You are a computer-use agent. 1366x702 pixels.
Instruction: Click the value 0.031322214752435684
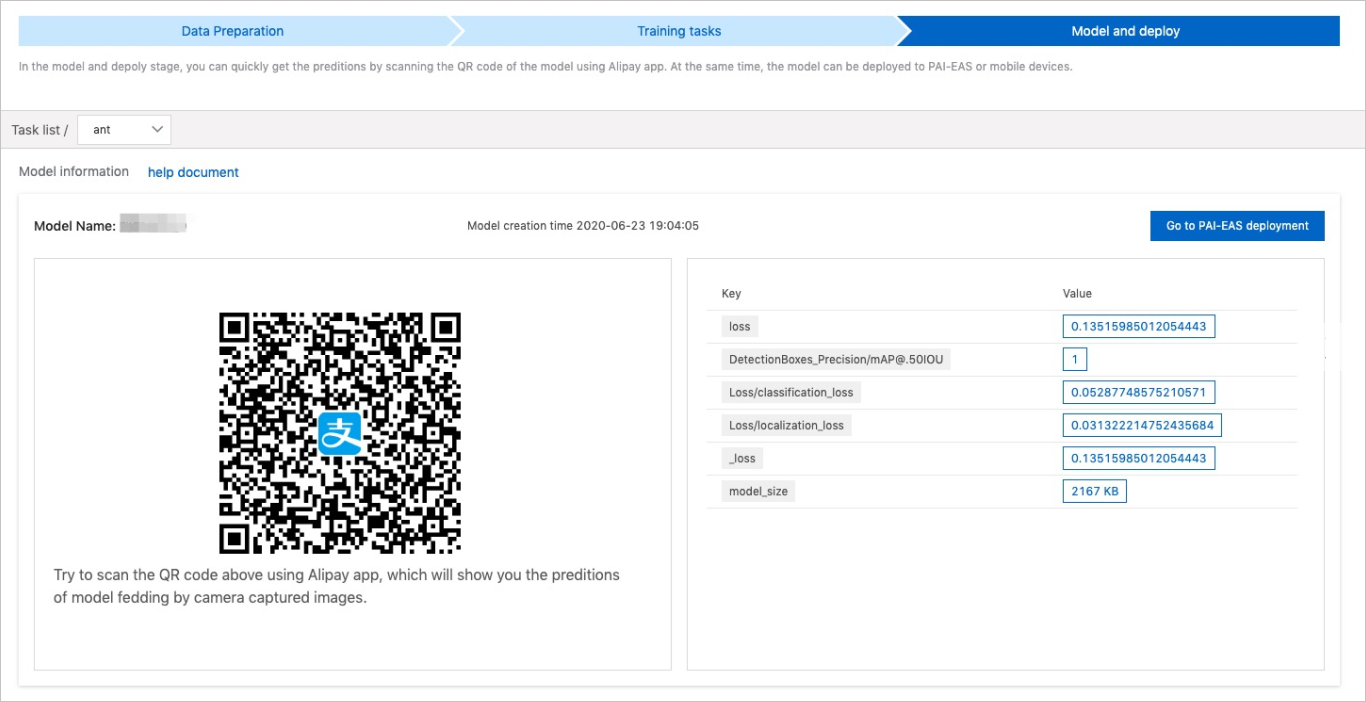[x=1142, y=426]
